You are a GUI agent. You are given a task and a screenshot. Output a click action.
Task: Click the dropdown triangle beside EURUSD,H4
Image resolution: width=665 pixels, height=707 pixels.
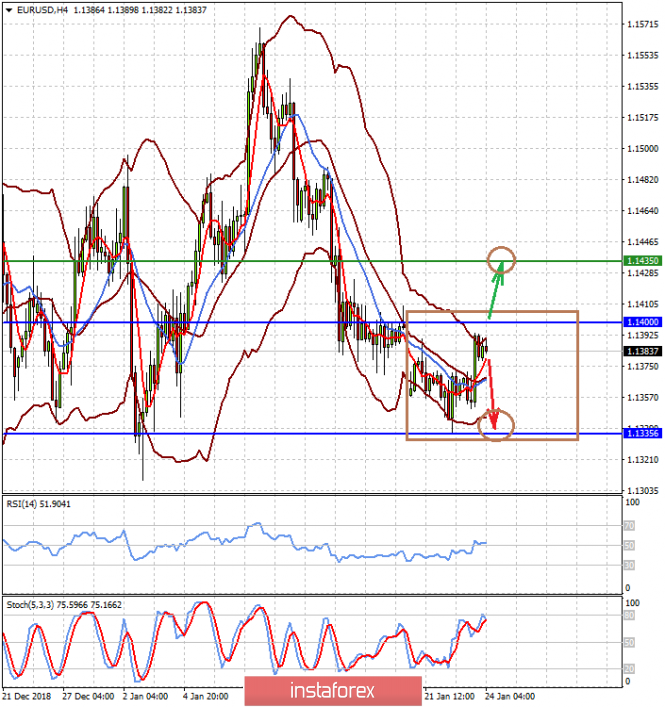9,10
